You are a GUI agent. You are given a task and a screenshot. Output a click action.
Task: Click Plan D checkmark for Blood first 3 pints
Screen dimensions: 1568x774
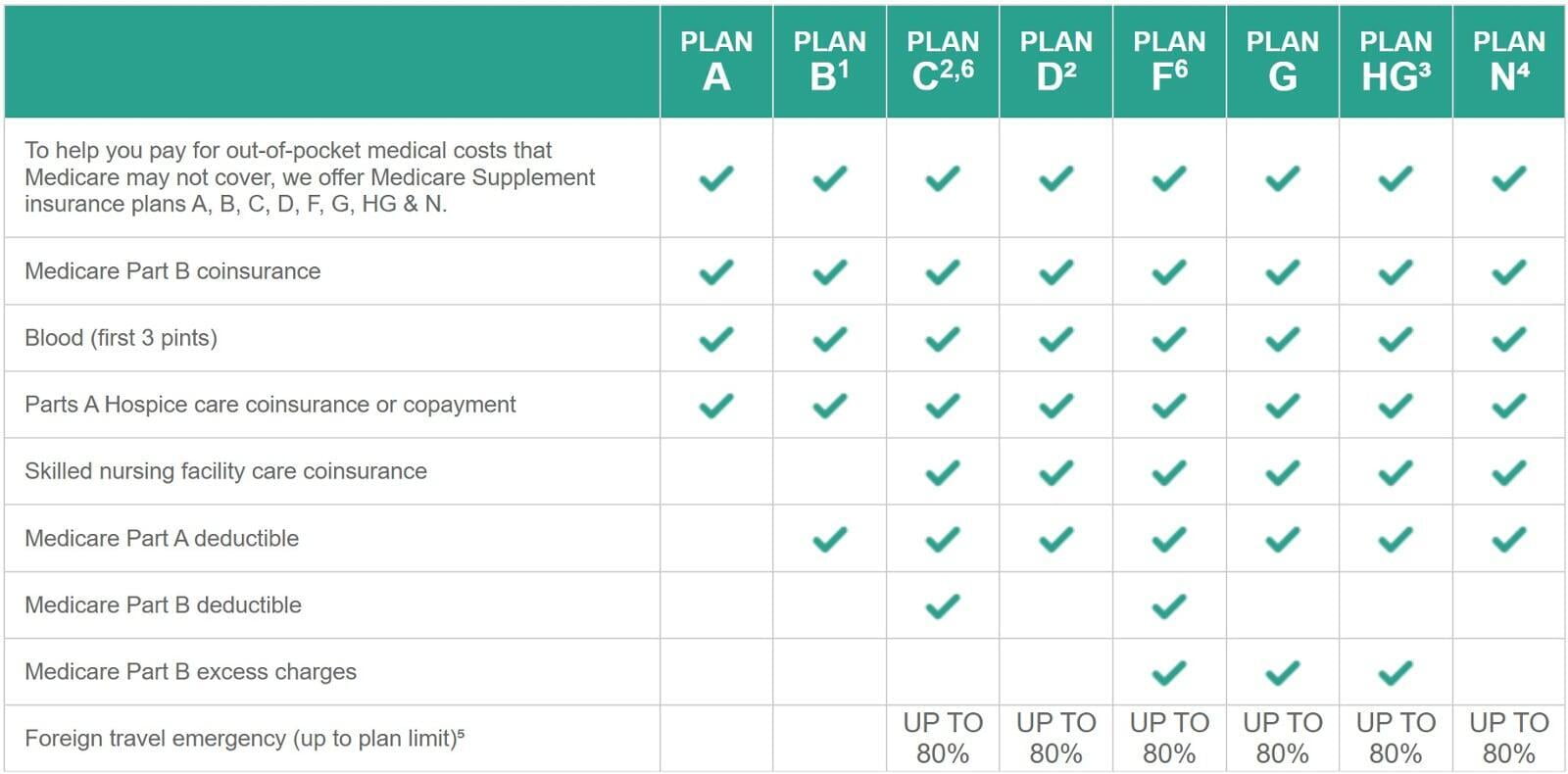[1056, 338]
